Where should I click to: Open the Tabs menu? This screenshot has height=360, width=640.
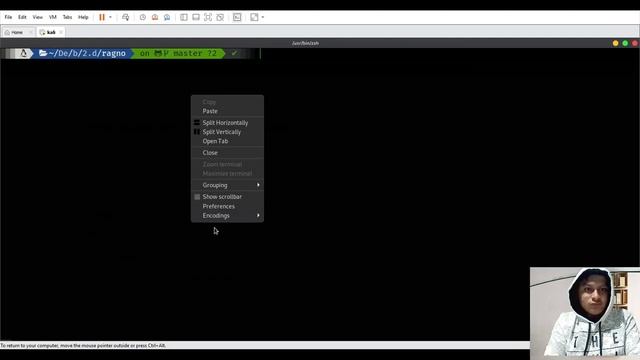[x=67, y=17]
